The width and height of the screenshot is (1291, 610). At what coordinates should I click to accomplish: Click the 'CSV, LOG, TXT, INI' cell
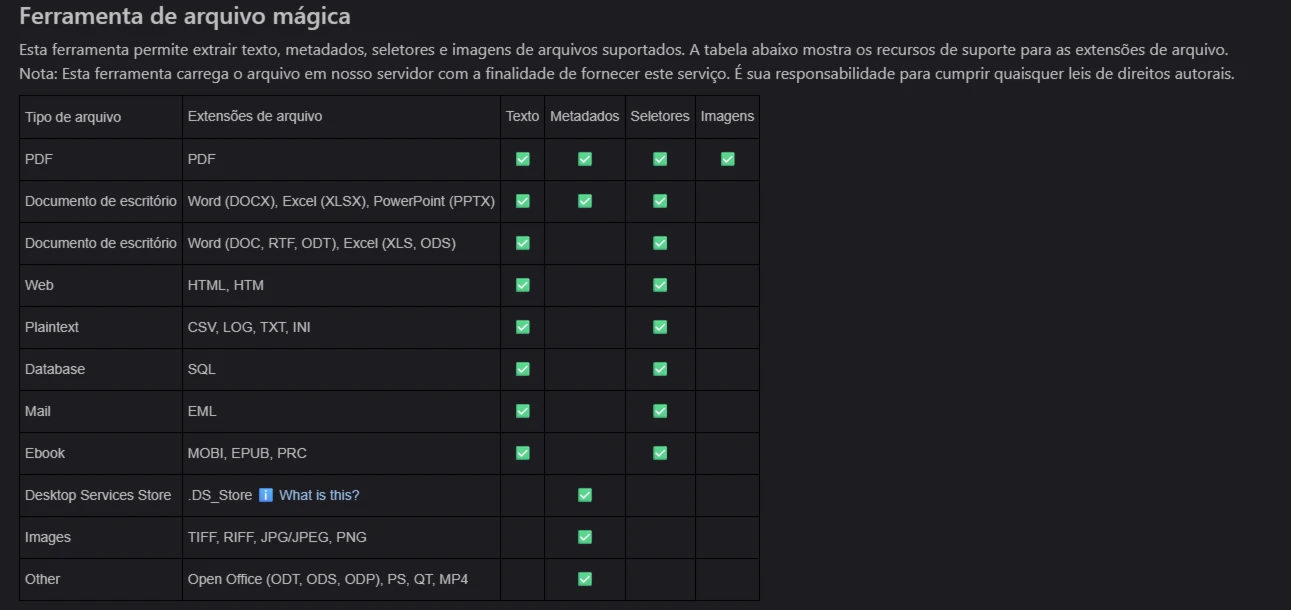point(249,327)
